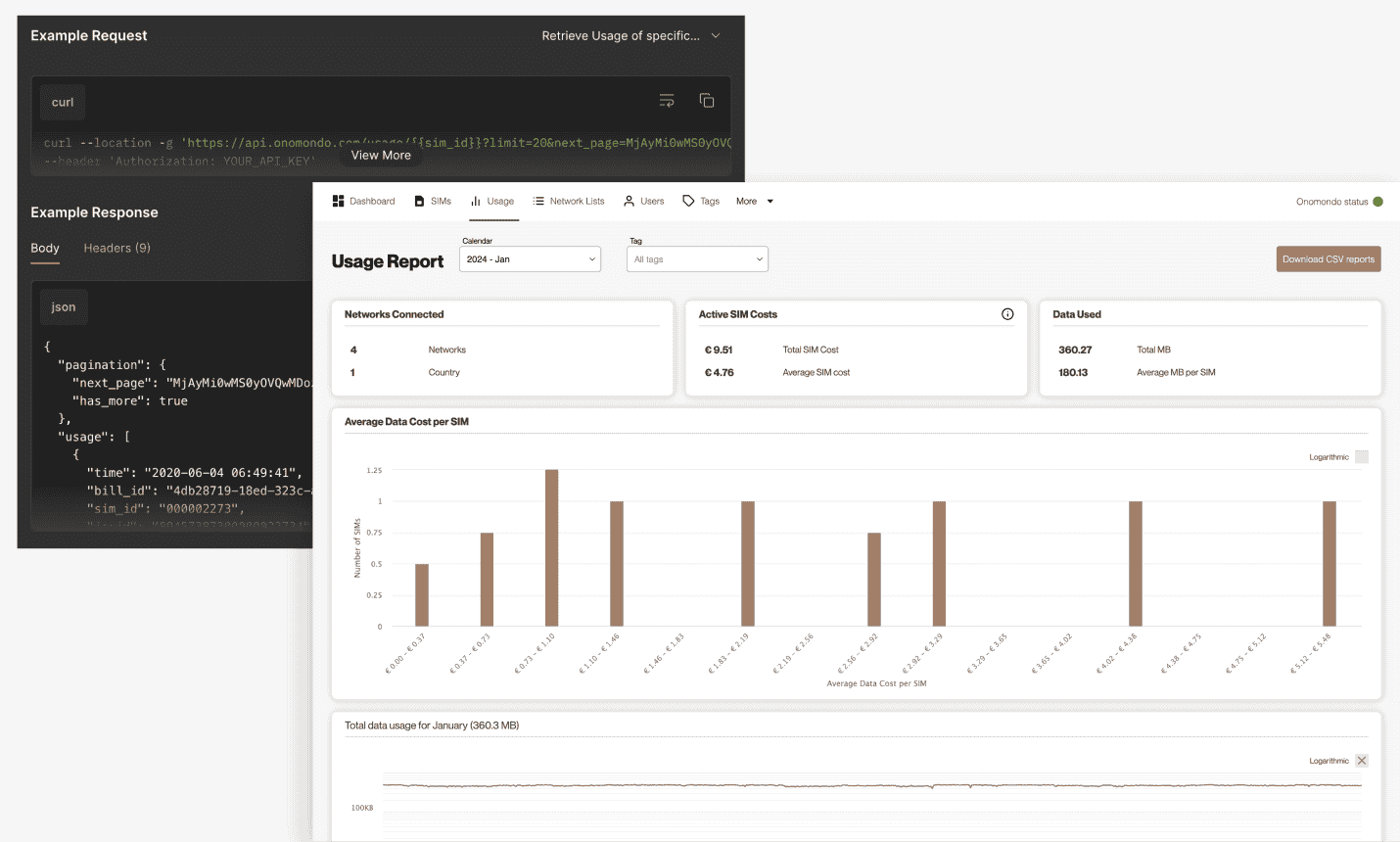
Task: Check the green Onomondo status indicator
Action: [x=1379, y=201]
